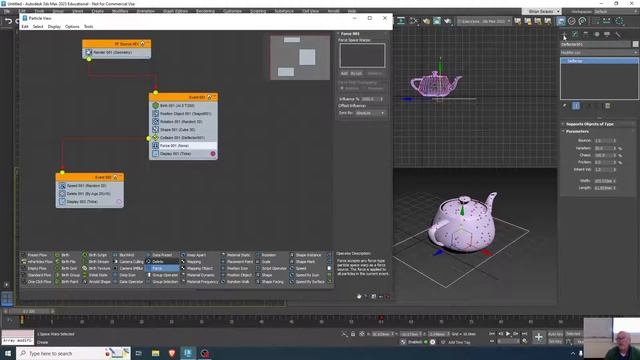Adjust the Influence % spinner arrows

pos(382,99)
